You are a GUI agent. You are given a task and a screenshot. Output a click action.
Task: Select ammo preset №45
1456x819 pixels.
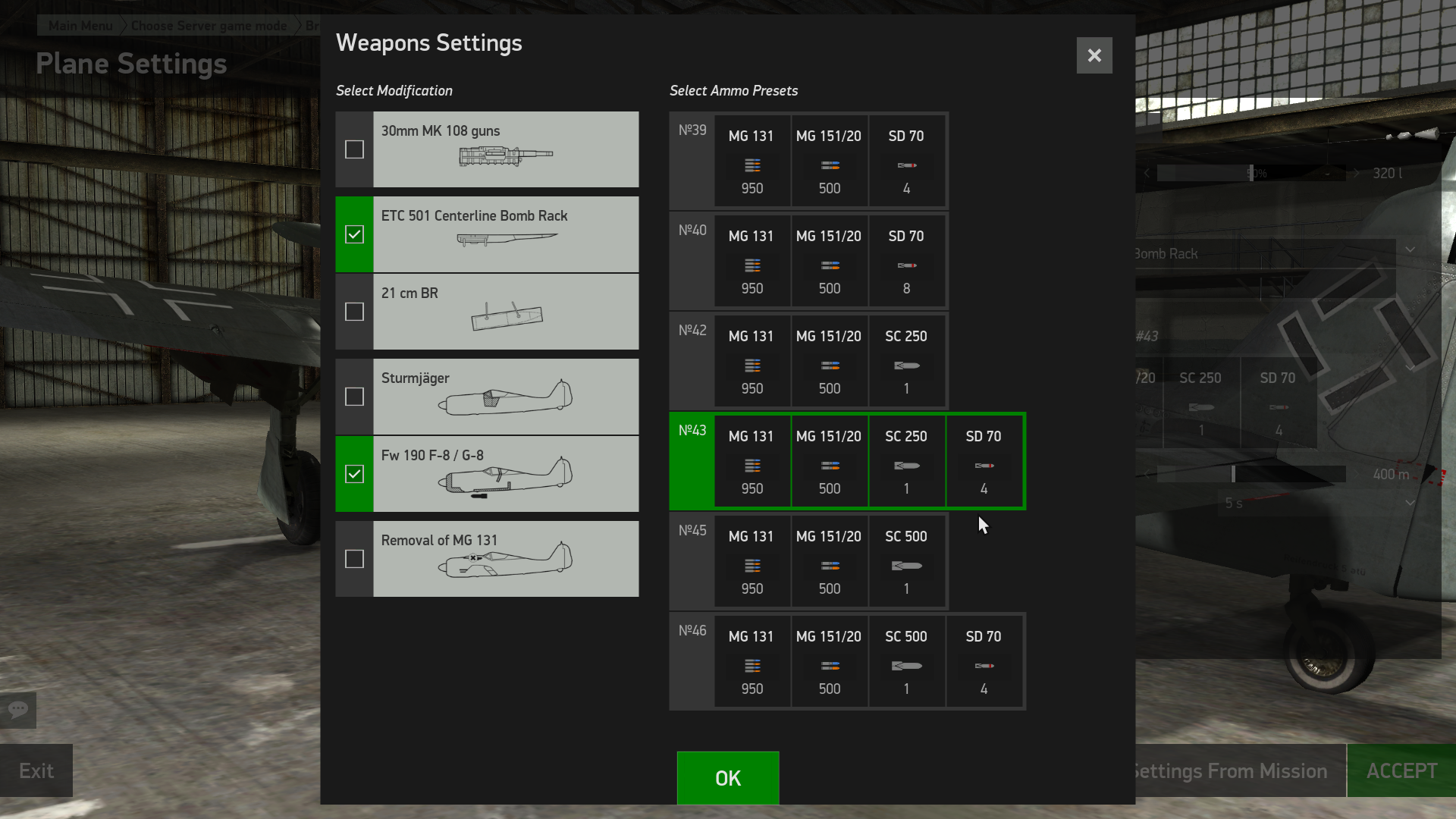808,561
